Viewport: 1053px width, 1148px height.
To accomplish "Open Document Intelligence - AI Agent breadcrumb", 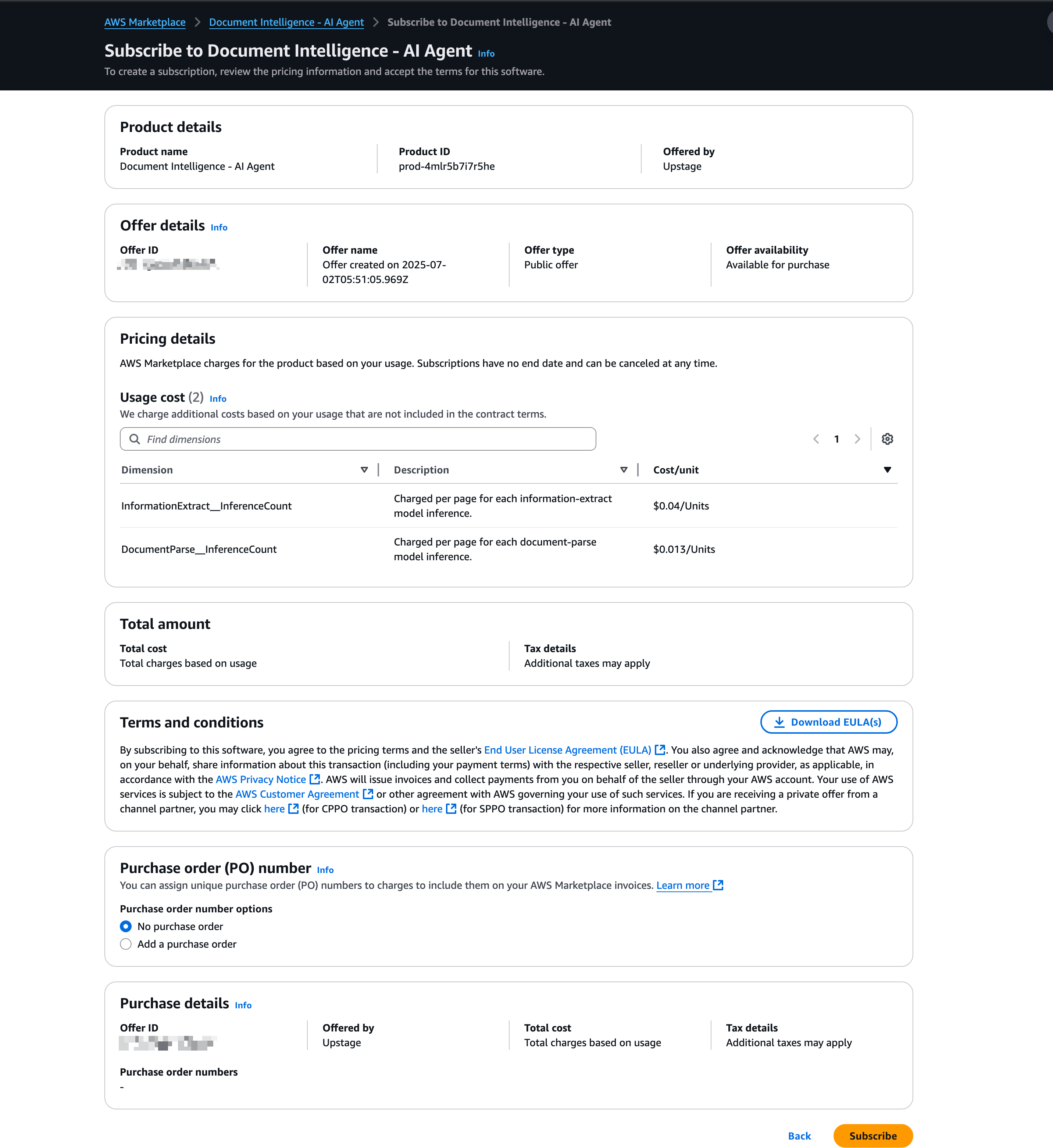I will [286, 22].
